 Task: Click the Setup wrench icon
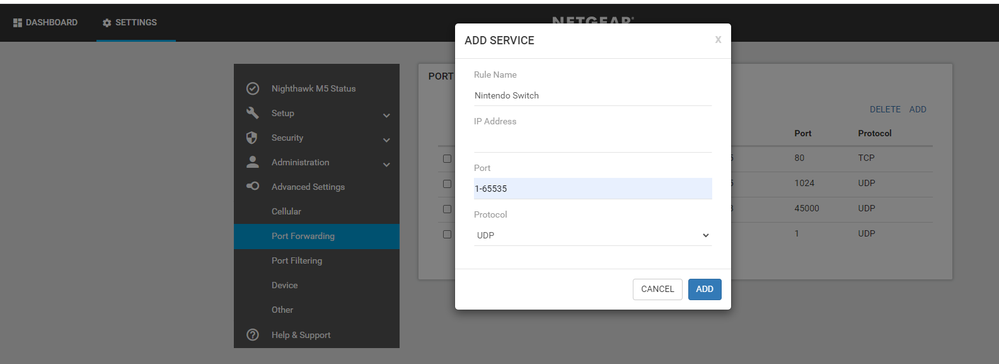tap(252, 113)
